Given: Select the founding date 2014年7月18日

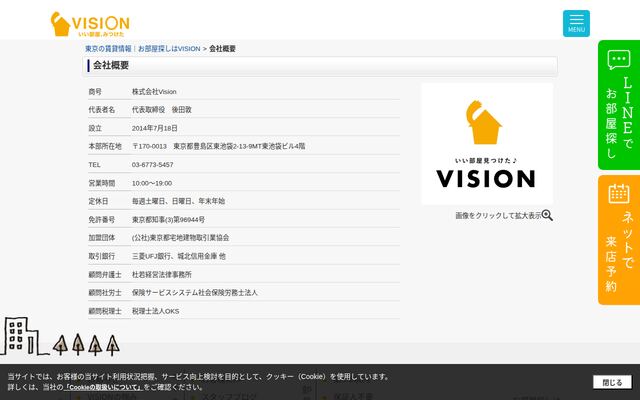Looking at the screenshot, I should point(155,128).
